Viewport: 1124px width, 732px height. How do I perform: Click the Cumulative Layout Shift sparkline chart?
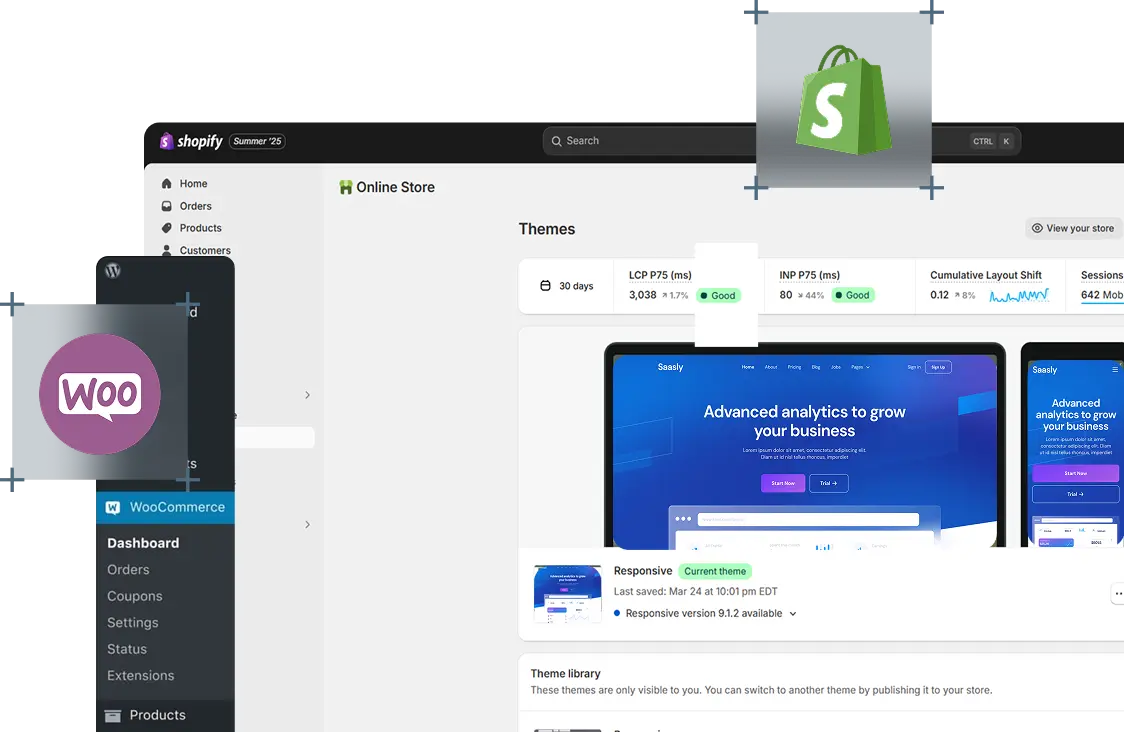[1018, 296]
